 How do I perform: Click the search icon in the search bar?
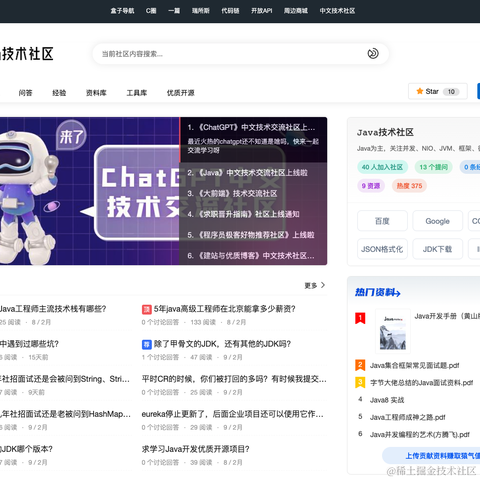pos(373,53)
